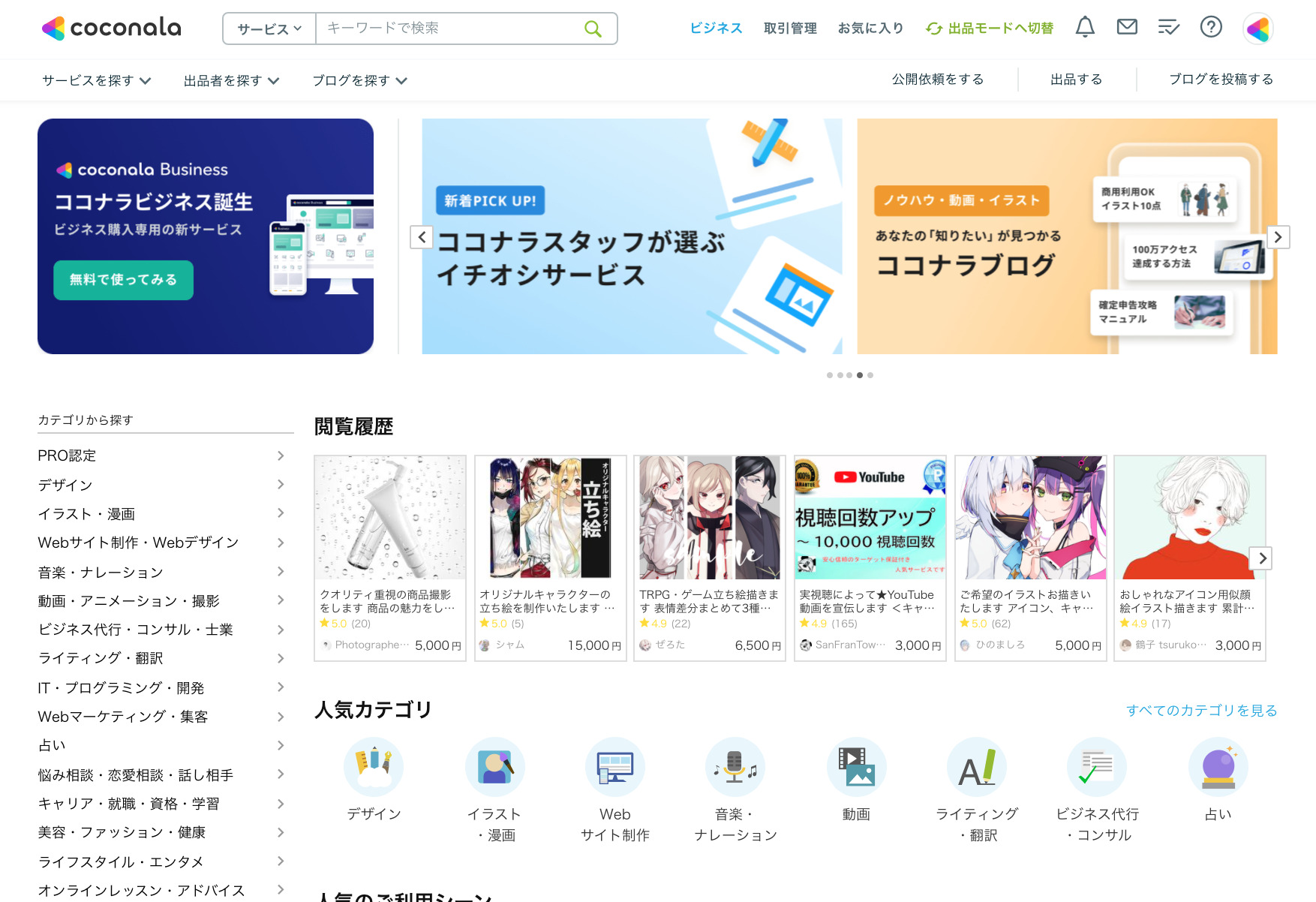The width and height of the screenshot is (1316, 902).
Task: Open the ビジネス header link
Action: click(716, 29)
